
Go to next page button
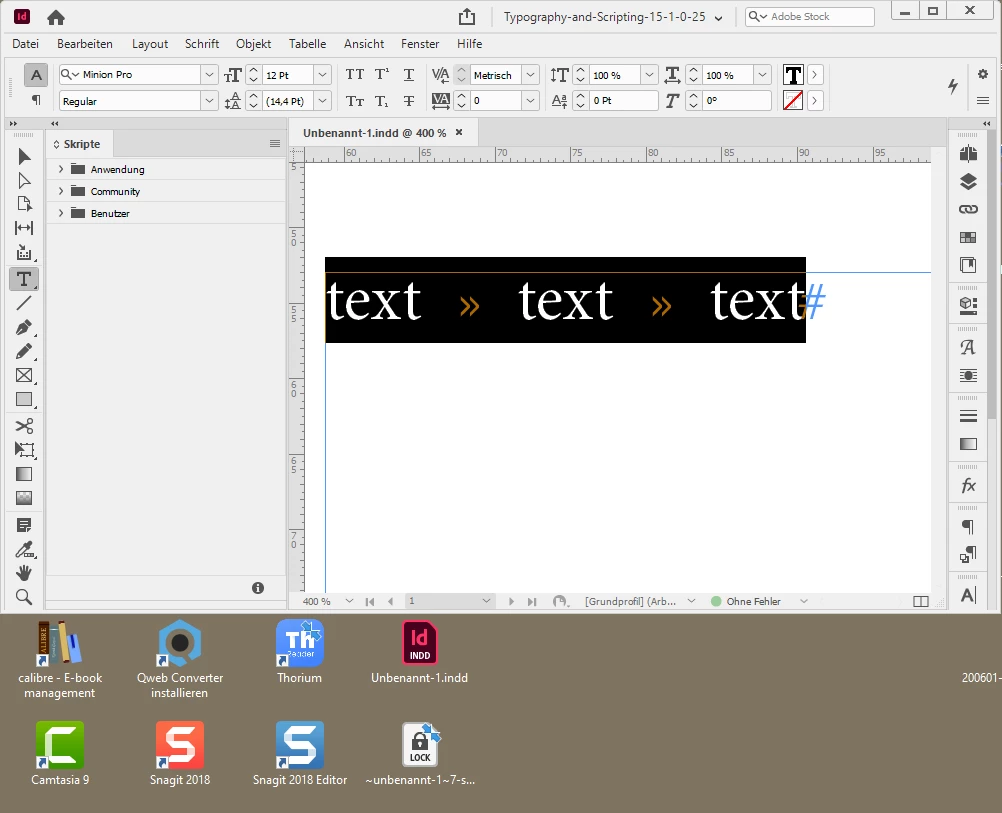(x=511, y=601)
